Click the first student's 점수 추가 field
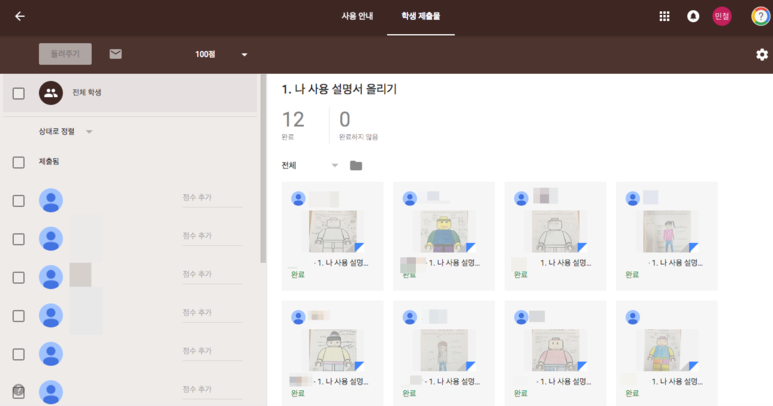 click(212, 198)
